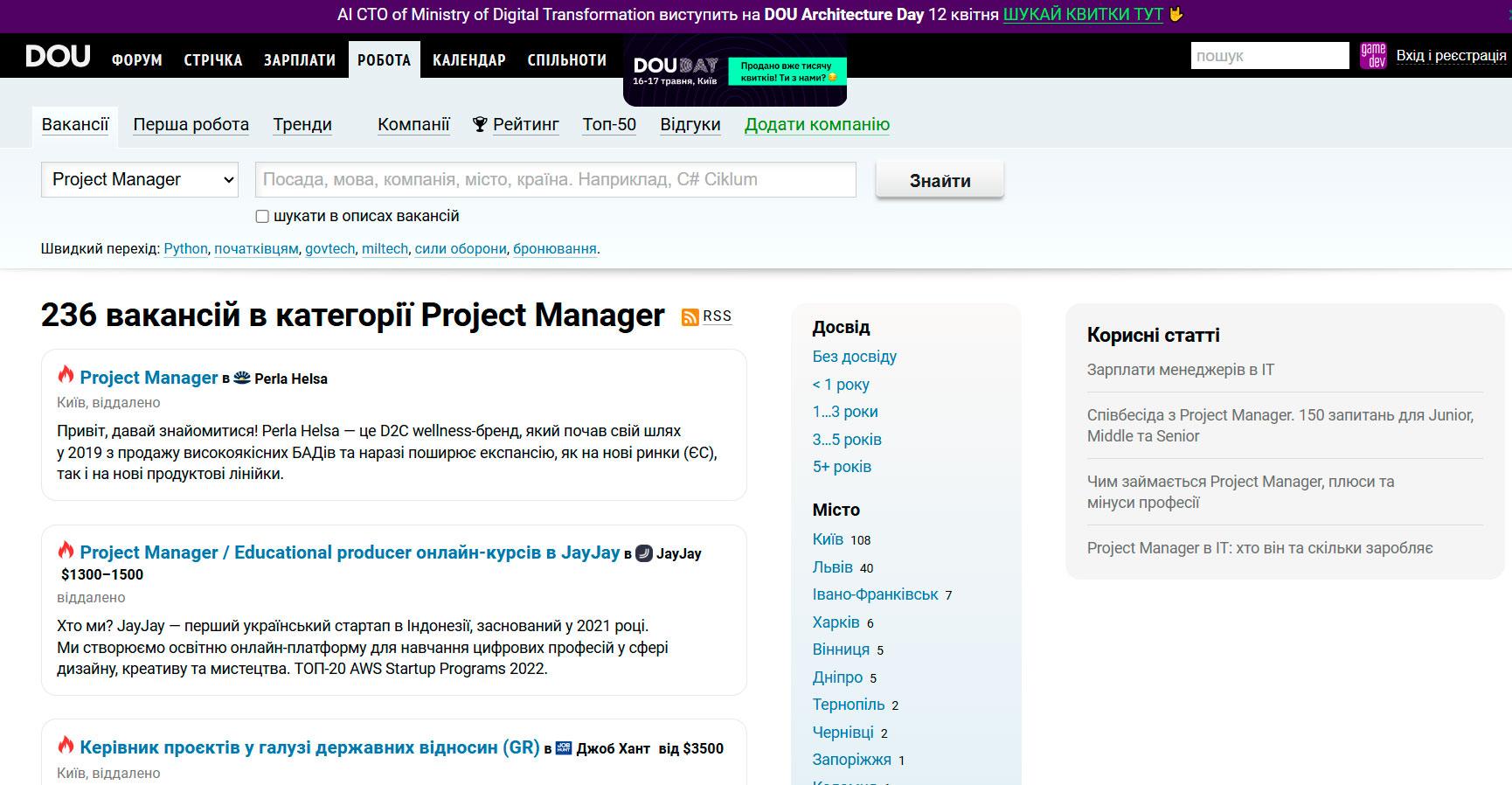Open ФОРУМ in the top menu

coord(137,60)
